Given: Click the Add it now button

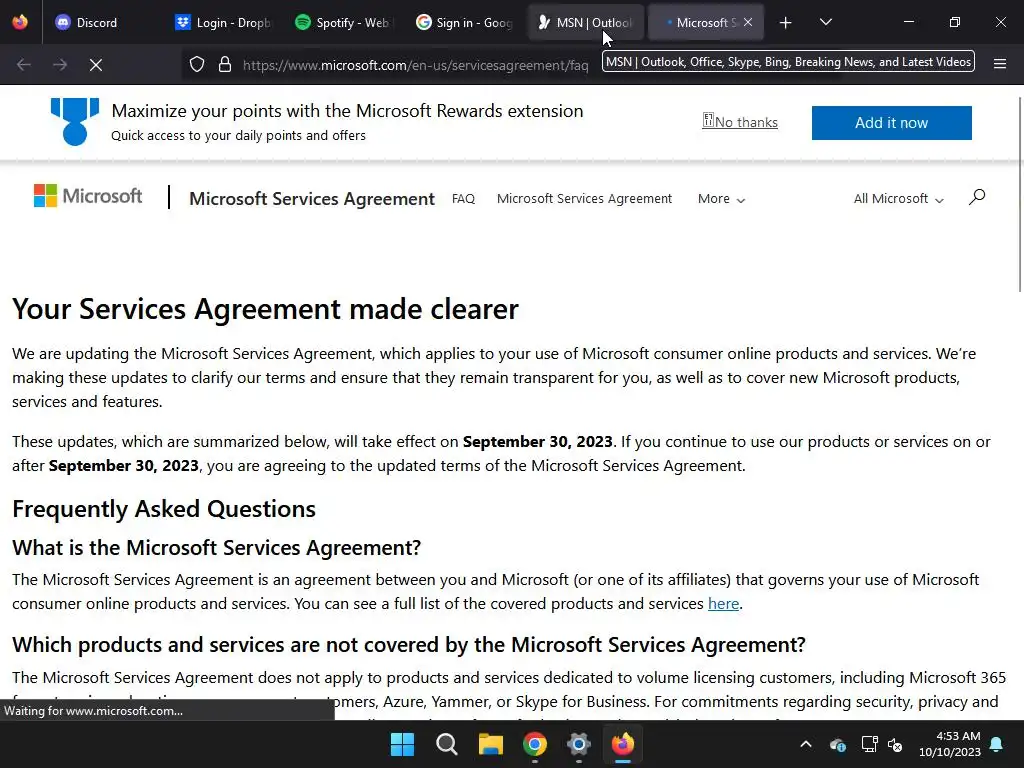Looking at the screenshot, I should pyautogui.click(x=891, y=123).
